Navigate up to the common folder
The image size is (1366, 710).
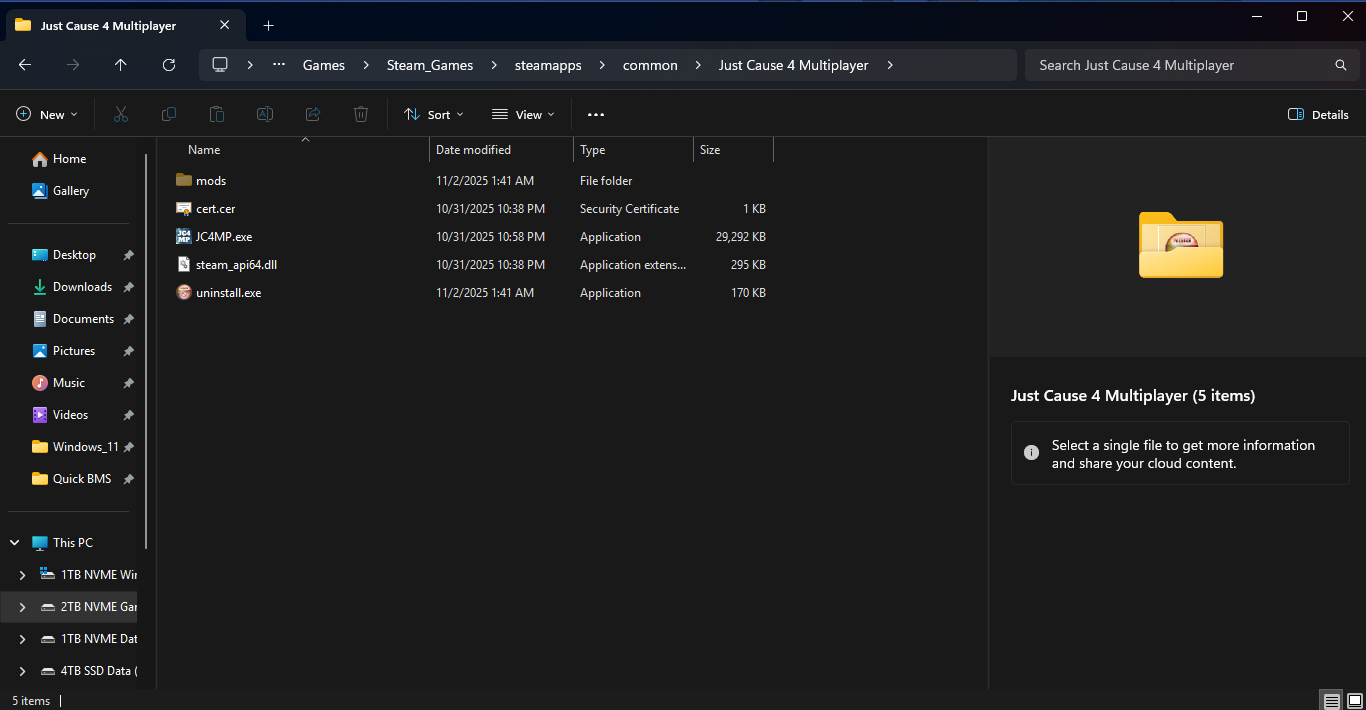point(120,65)
